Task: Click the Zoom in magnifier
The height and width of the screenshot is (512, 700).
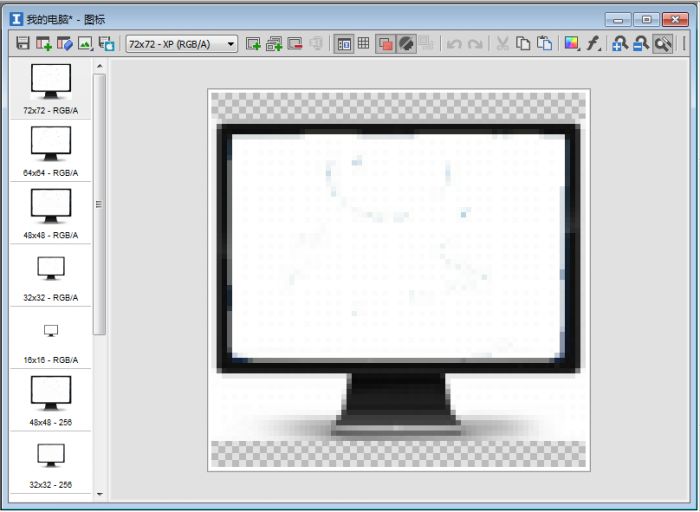Action: tap(620, 43)
